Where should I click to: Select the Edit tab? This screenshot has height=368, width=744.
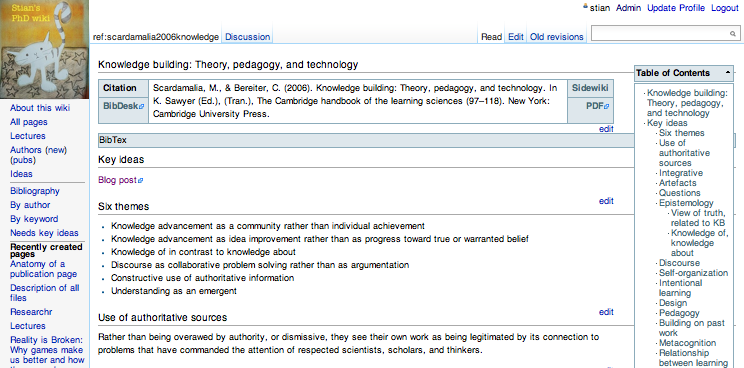tap(516, 37)
